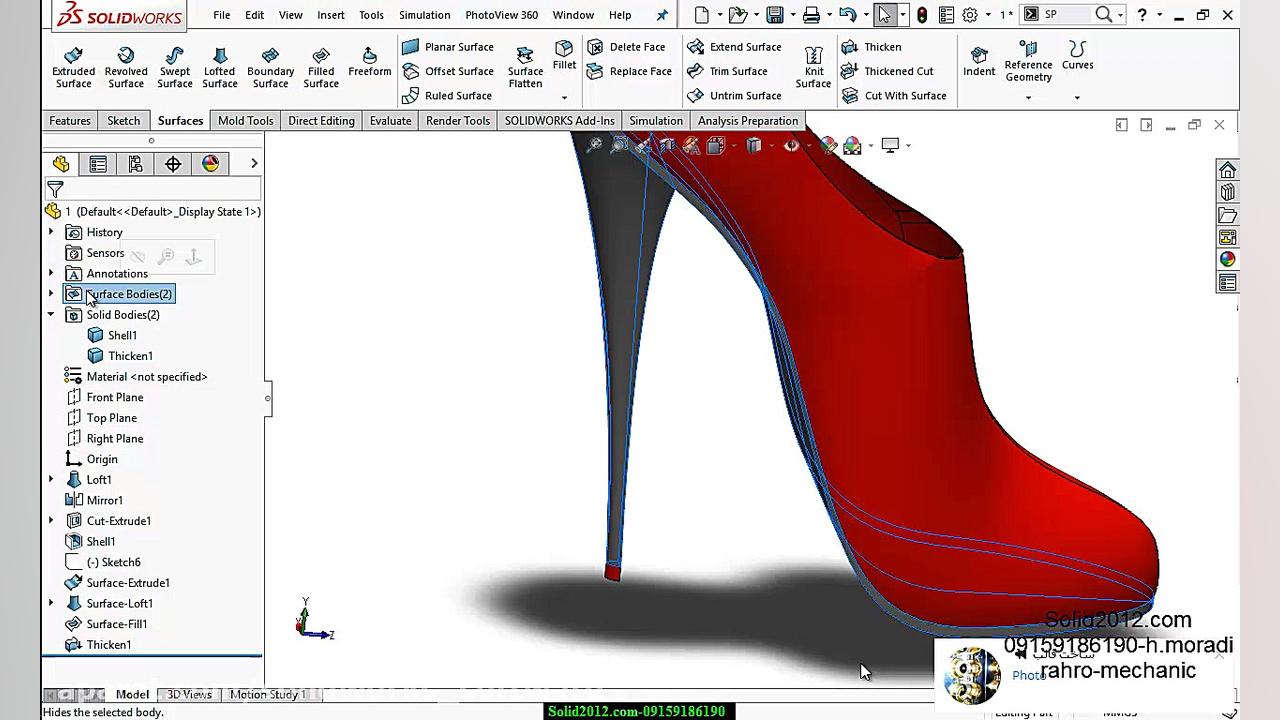
Task: Switch to the DisplayManager tab icon
Action: pyautogui.click(x=210, y=163)
